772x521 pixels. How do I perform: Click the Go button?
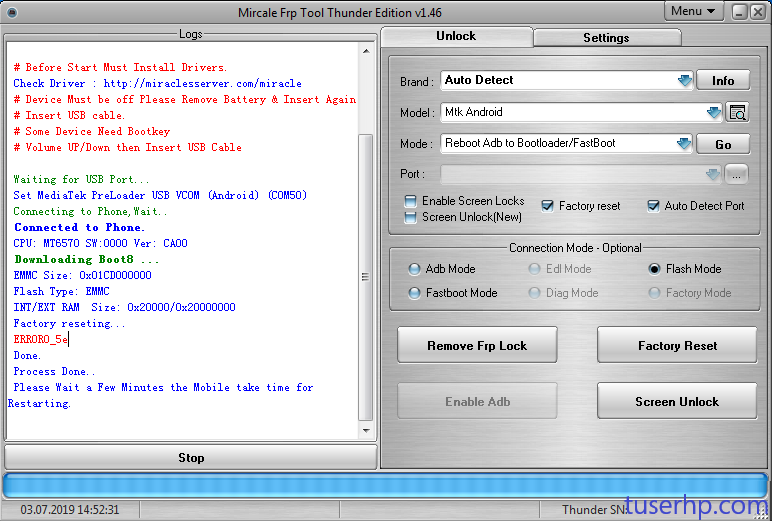click(x=723, y=145)
